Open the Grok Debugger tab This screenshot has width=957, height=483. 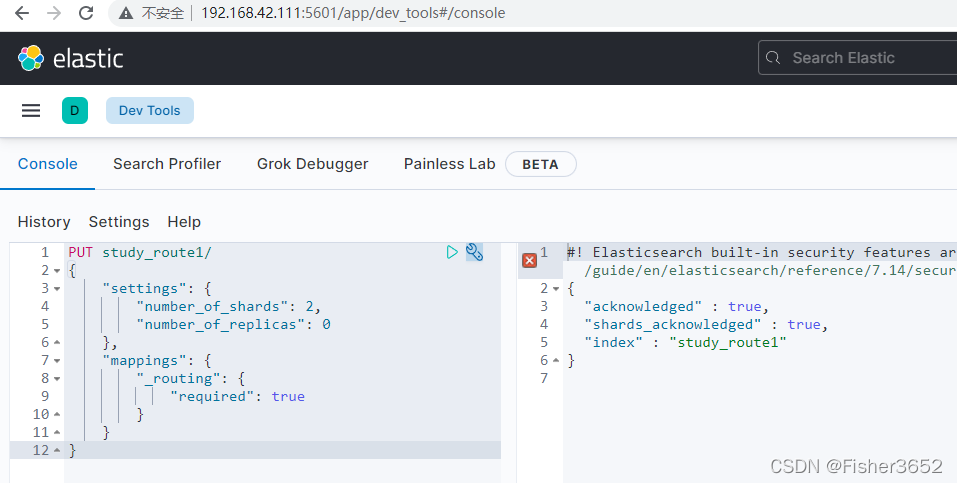312,164
